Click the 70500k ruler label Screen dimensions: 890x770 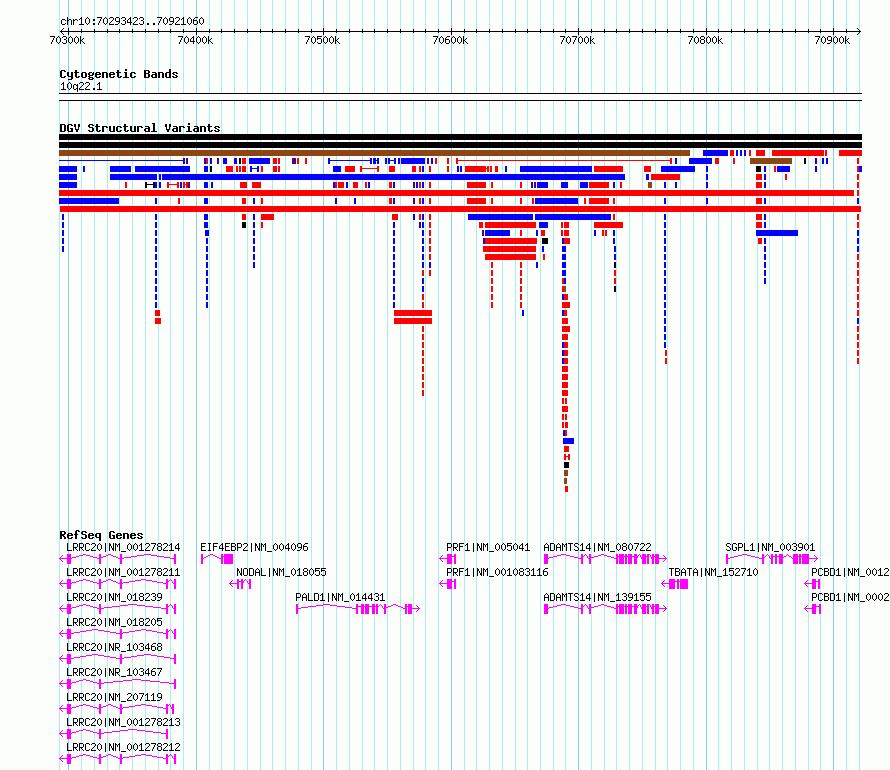click(322, 40)
